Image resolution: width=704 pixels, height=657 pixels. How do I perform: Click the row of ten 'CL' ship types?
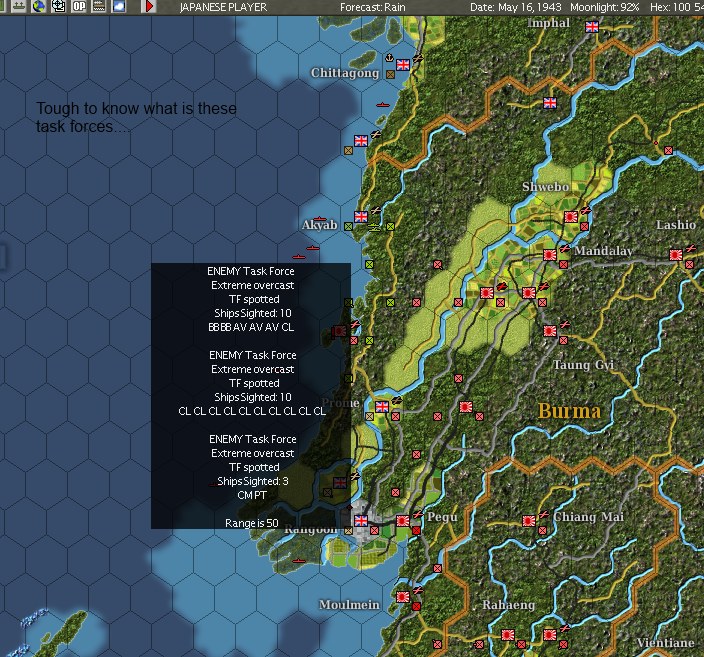tap(252, 411)
